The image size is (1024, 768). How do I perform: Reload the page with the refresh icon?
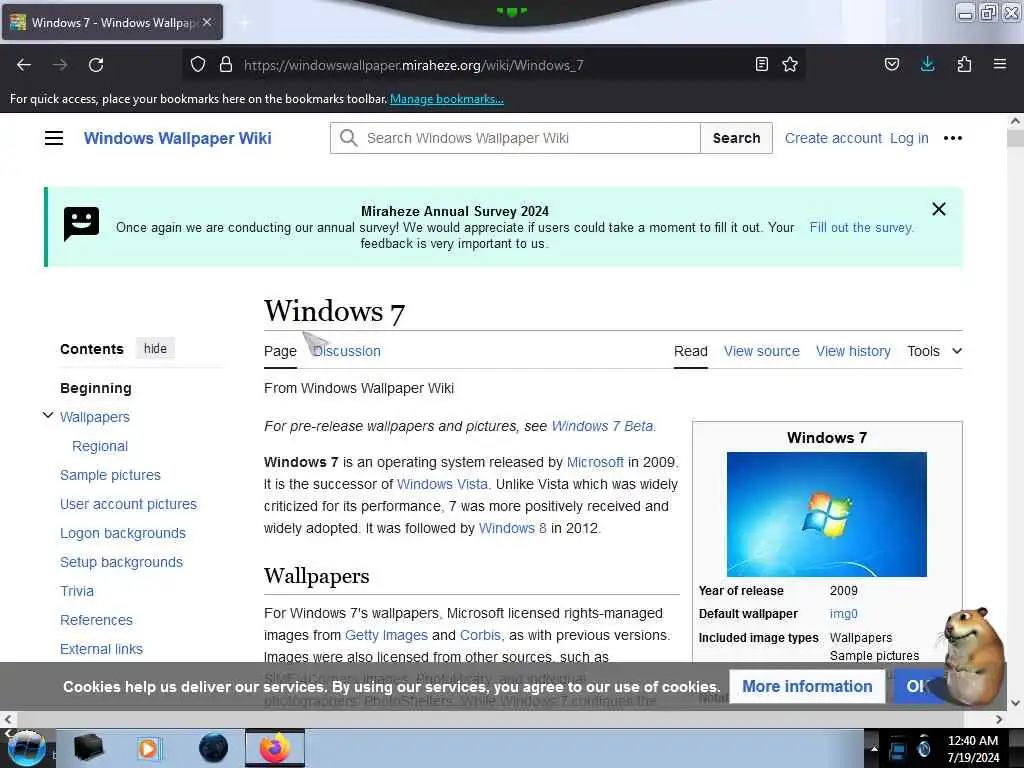tap(96, 65)
